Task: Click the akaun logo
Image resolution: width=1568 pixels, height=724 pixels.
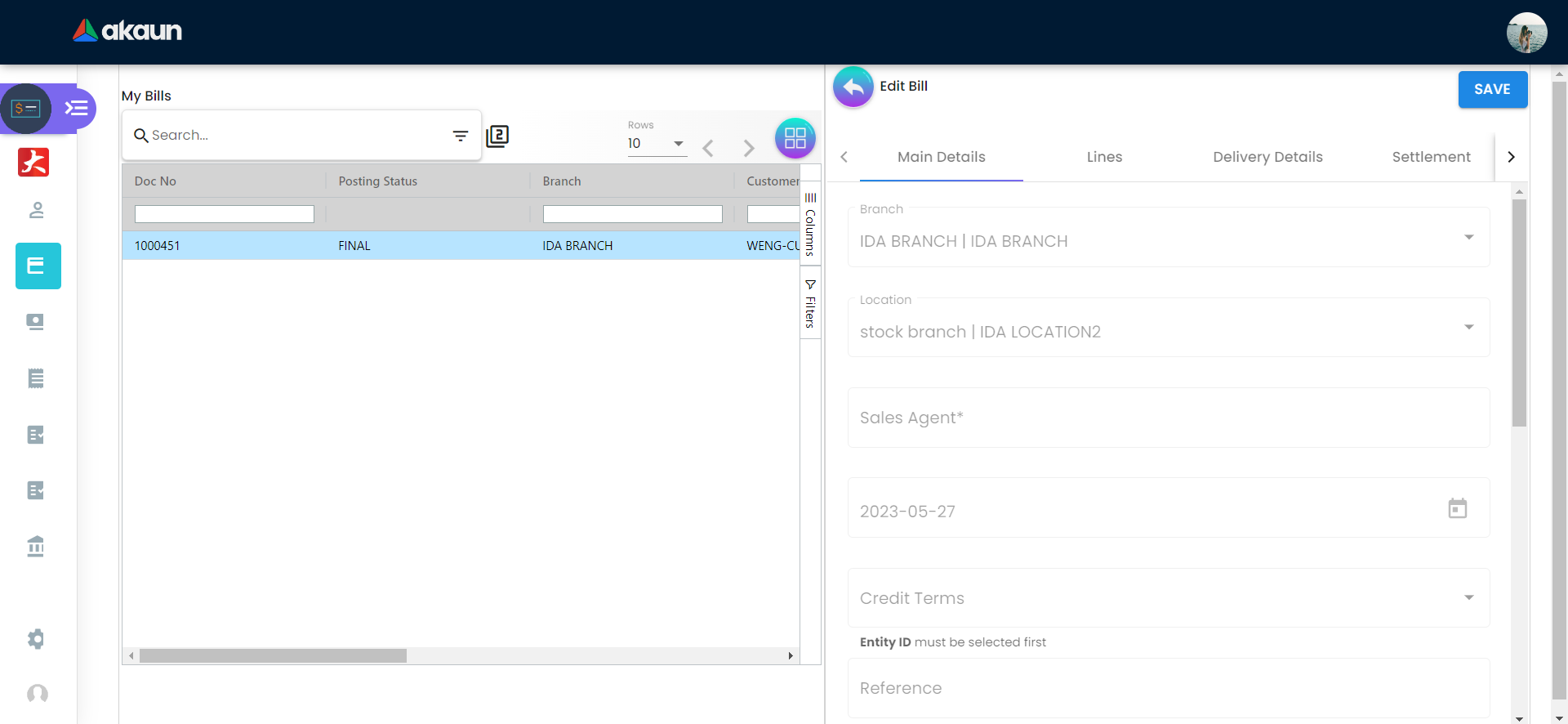Action: 127,31
